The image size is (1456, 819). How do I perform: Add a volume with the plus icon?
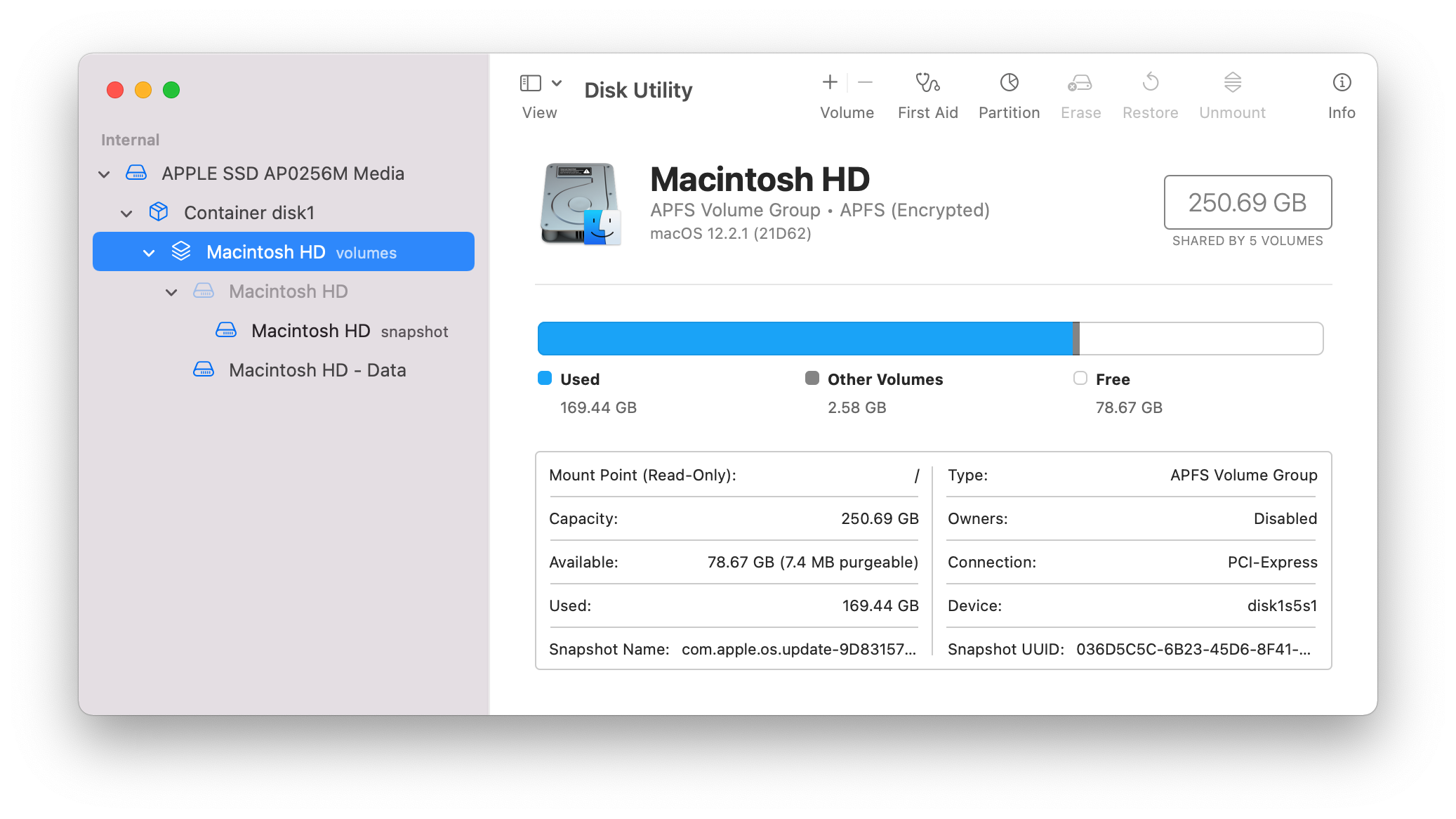[x=830, y=83]
